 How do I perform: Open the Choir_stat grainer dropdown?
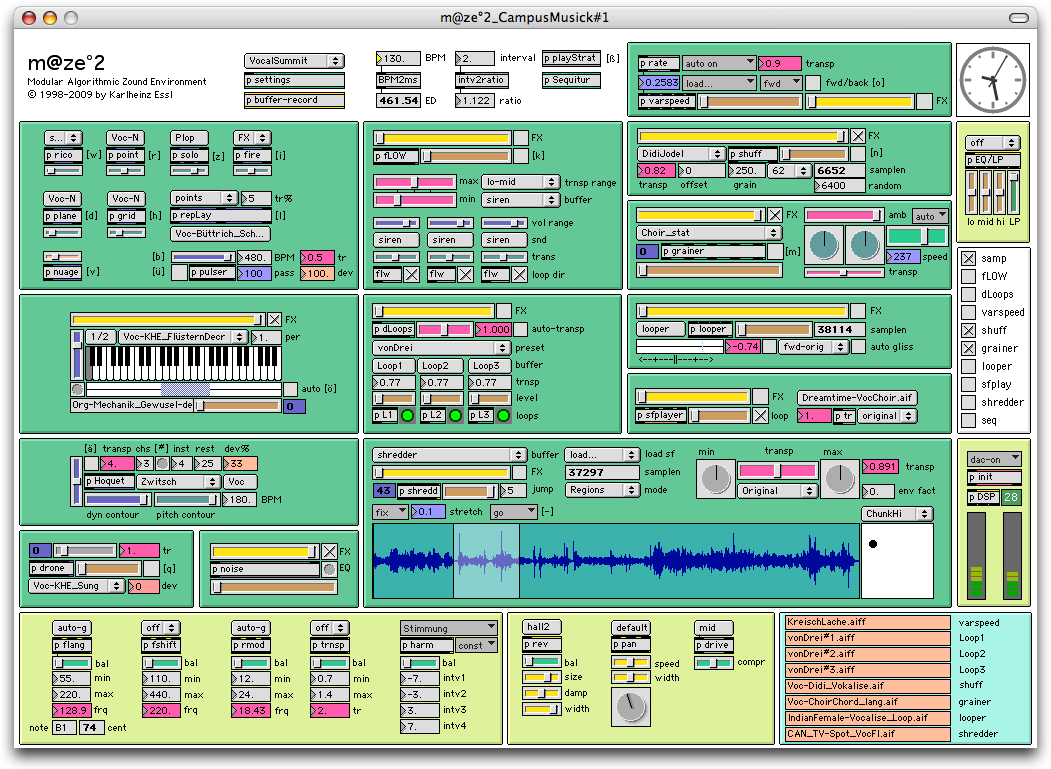(709, 233)
